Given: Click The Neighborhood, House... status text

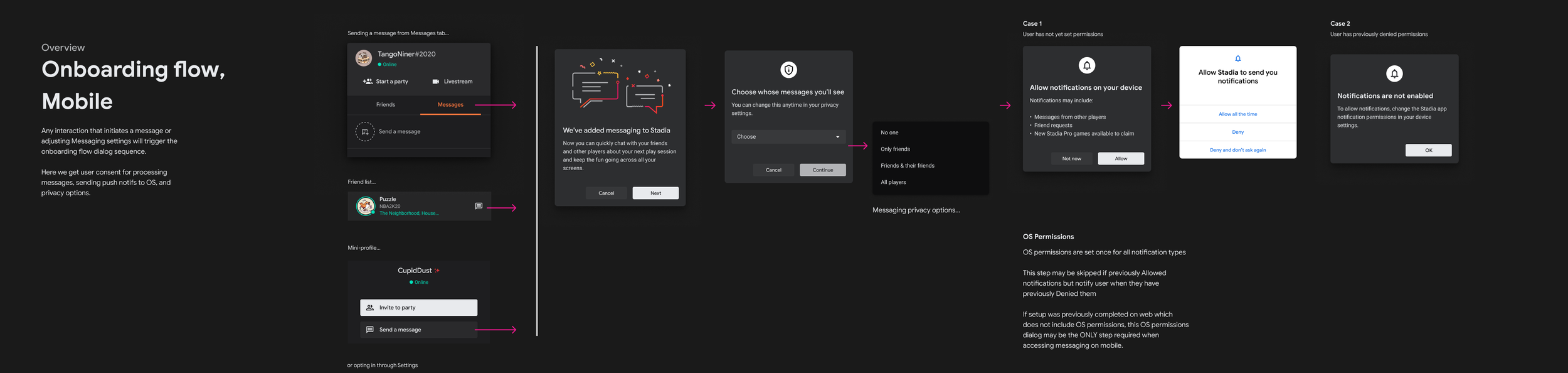Looking at the screenshot, I should (x=409, y=214).
